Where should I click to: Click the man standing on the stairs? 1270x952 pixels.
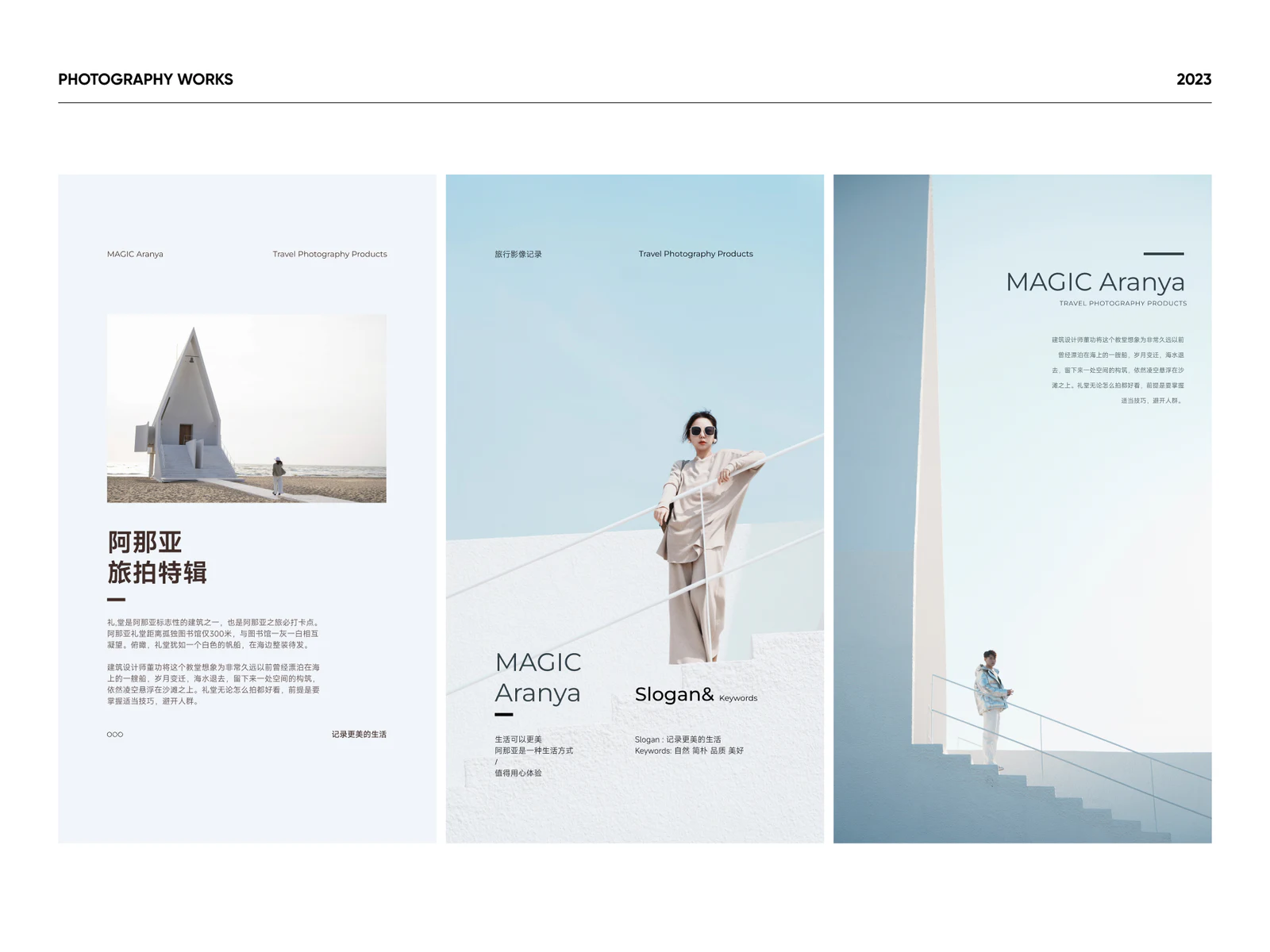tap(991, 710)
